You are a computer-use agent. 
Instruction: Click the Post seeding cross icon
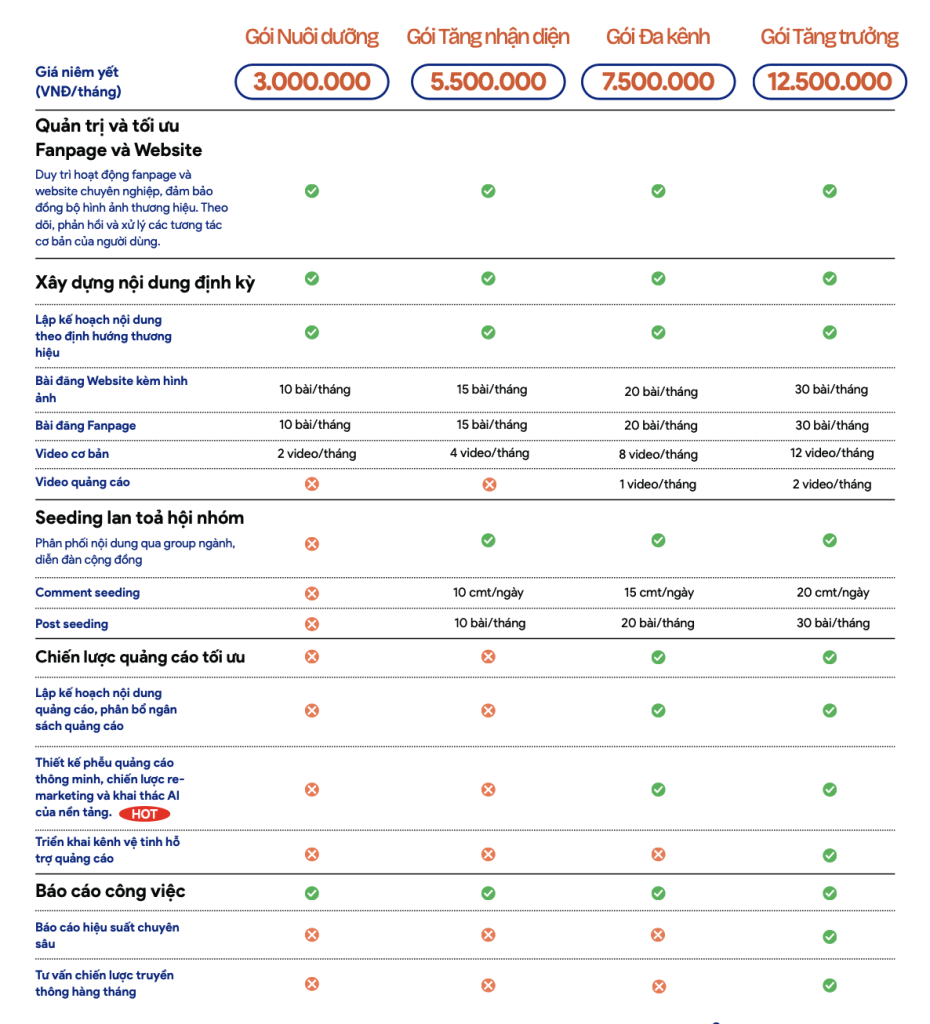click(312, 624)
